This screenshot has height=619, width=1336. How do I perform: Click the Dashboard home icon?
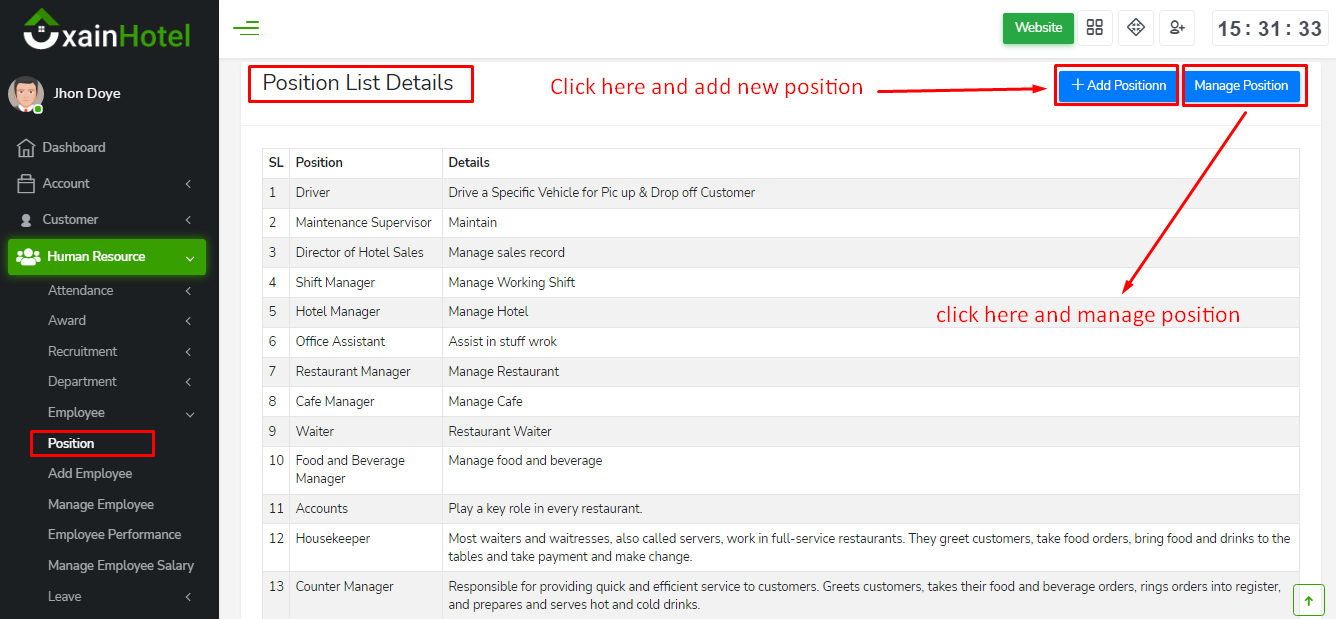(26, 148)
